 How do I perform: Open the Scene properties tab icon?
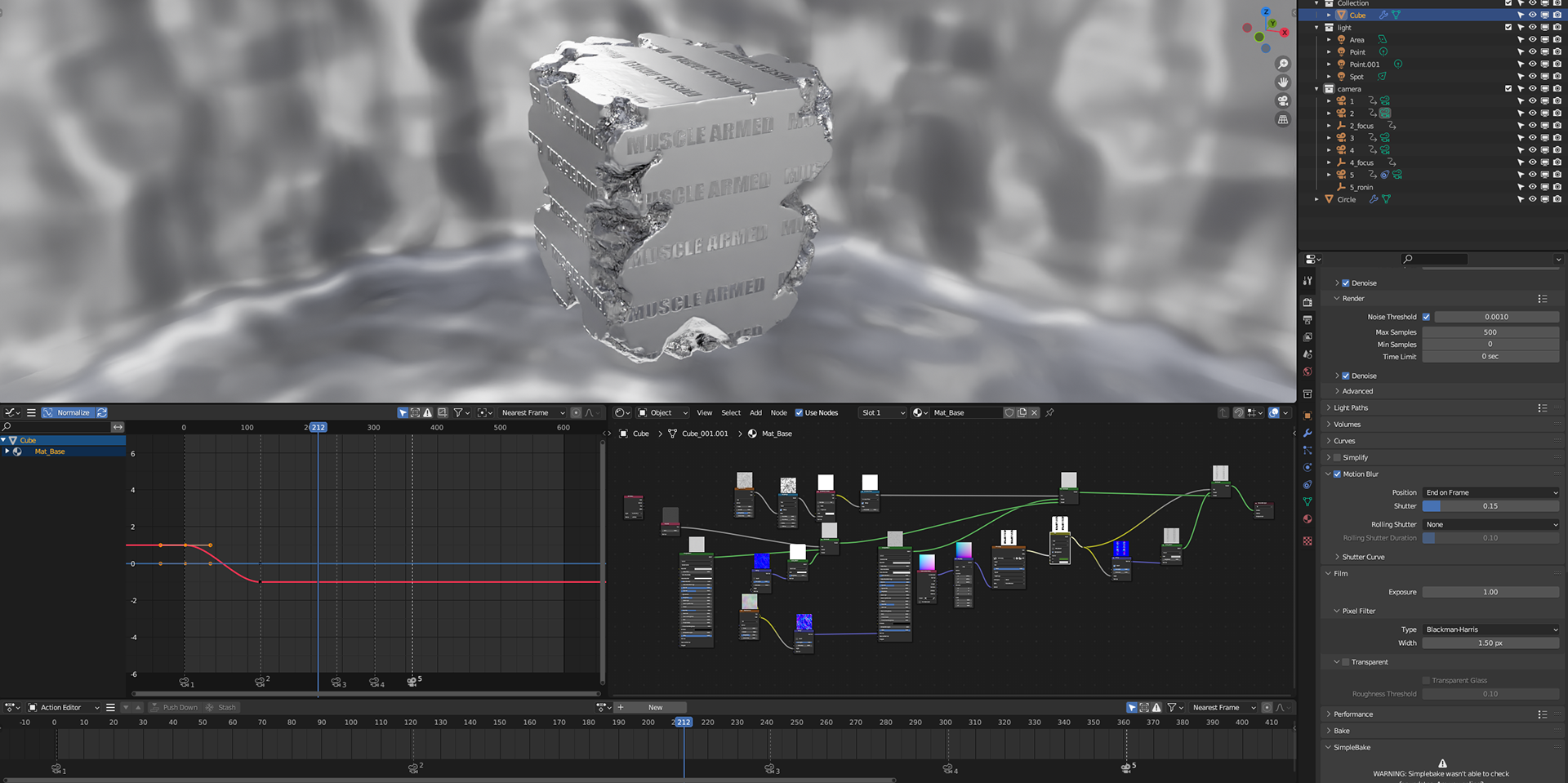[1307, 354]
